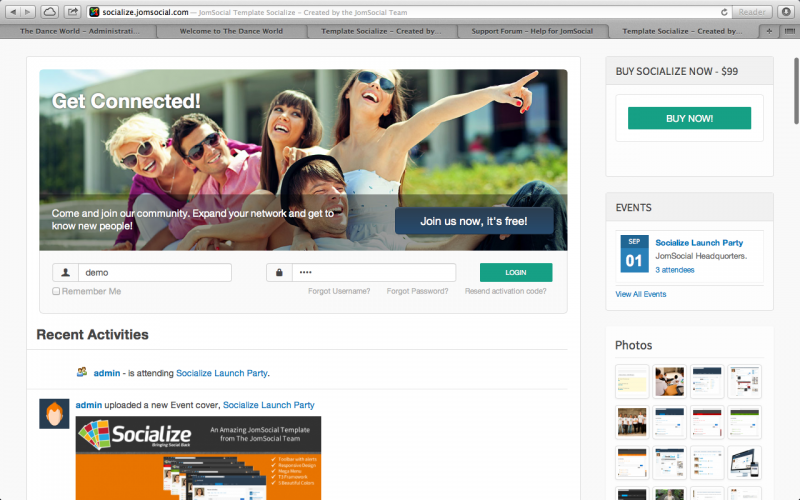Switch to The Dance World Administration tab
800x500 pixels.
79,31
